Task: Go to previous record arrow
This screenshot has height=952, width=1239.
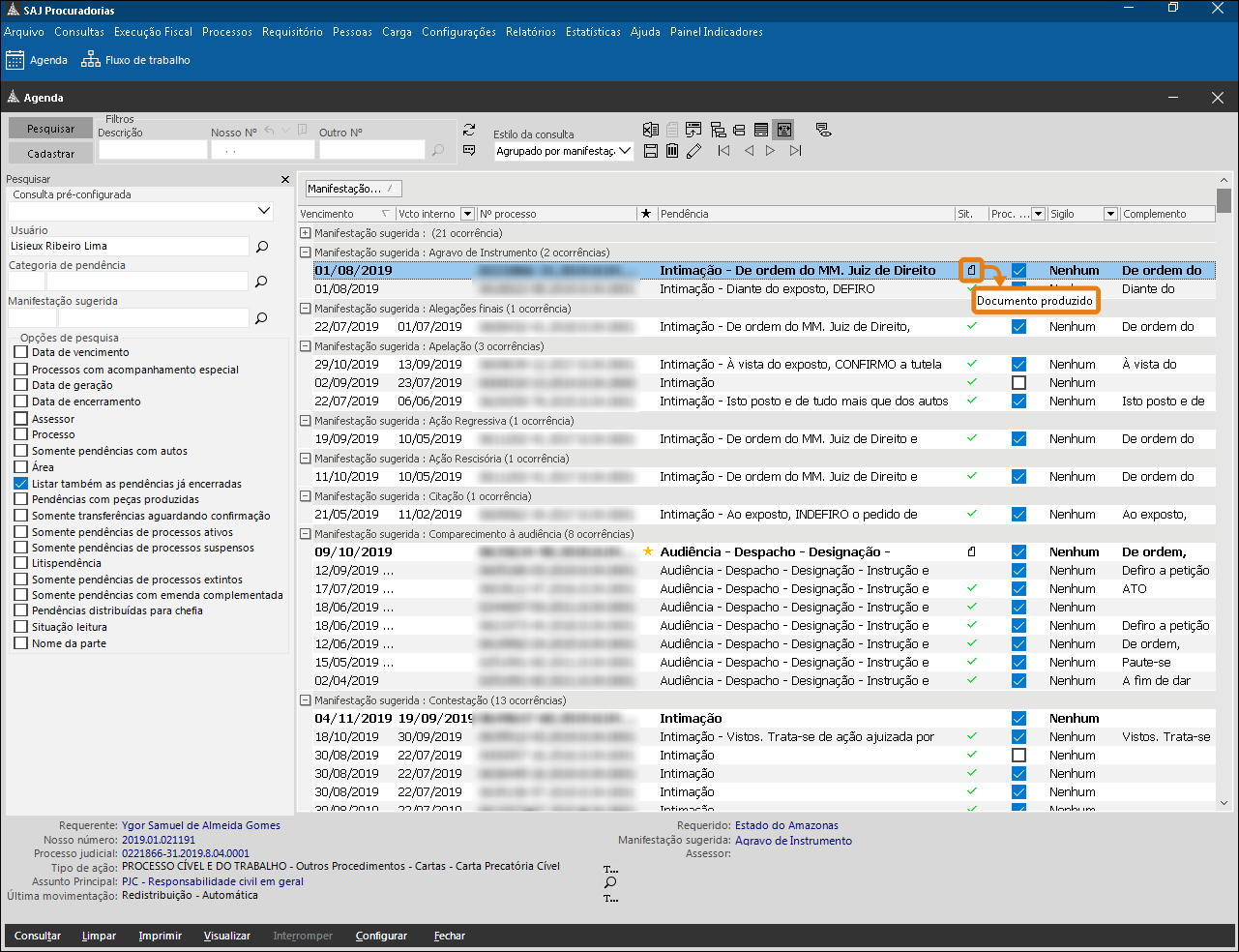Action: (749, 151)
